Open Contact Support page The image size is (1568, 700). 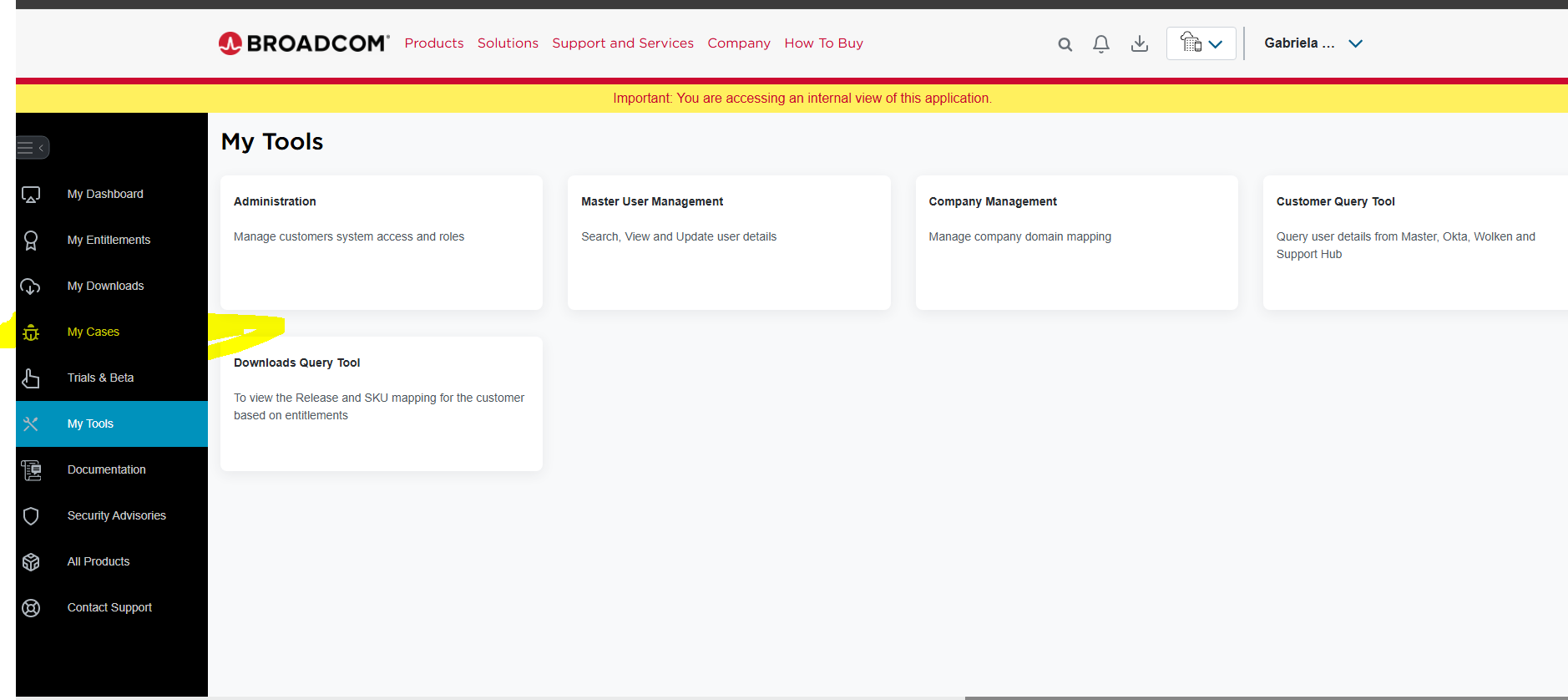pyautogui.click(x=112, y=608)
